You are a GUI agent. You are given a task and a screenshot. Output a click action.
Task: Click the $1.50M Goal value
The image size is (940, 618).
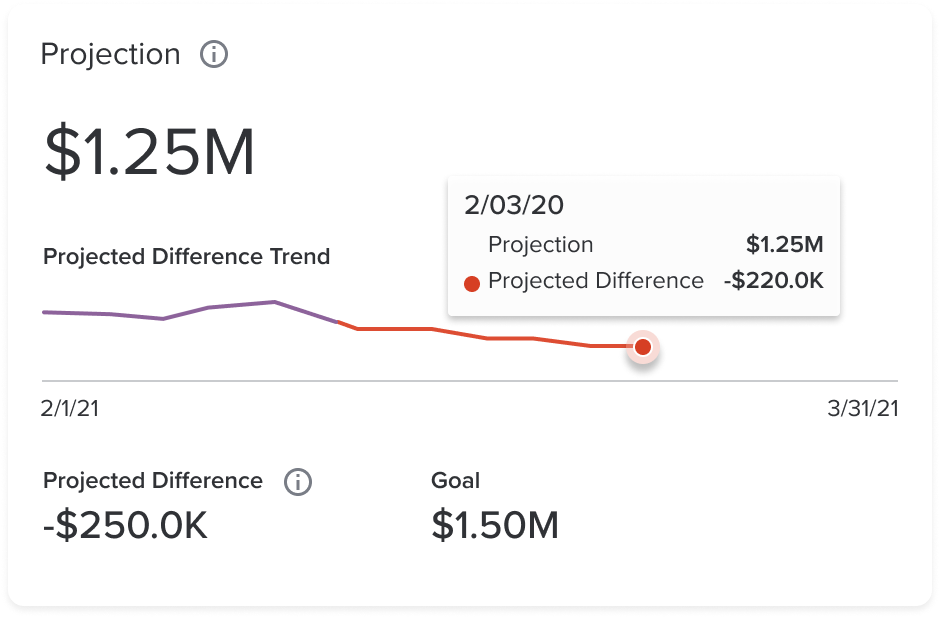click(x=494, y=525)
